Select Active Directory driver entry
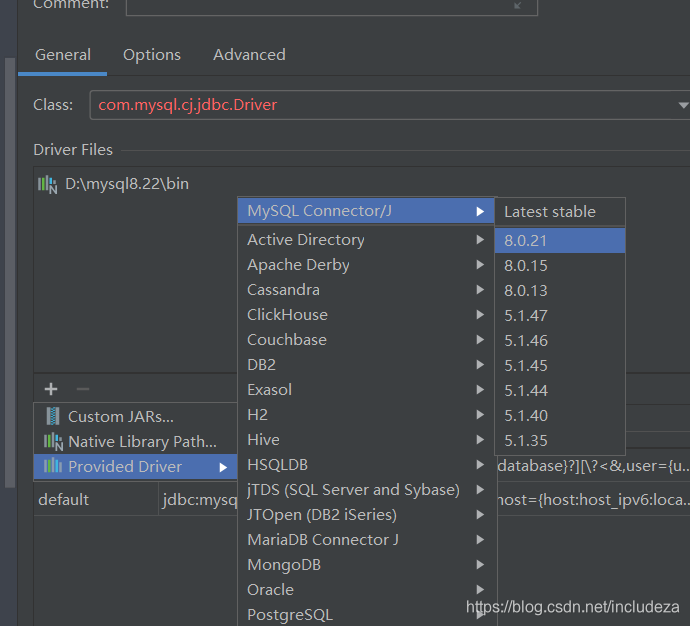The image size is (690, 626). point(367,240)
